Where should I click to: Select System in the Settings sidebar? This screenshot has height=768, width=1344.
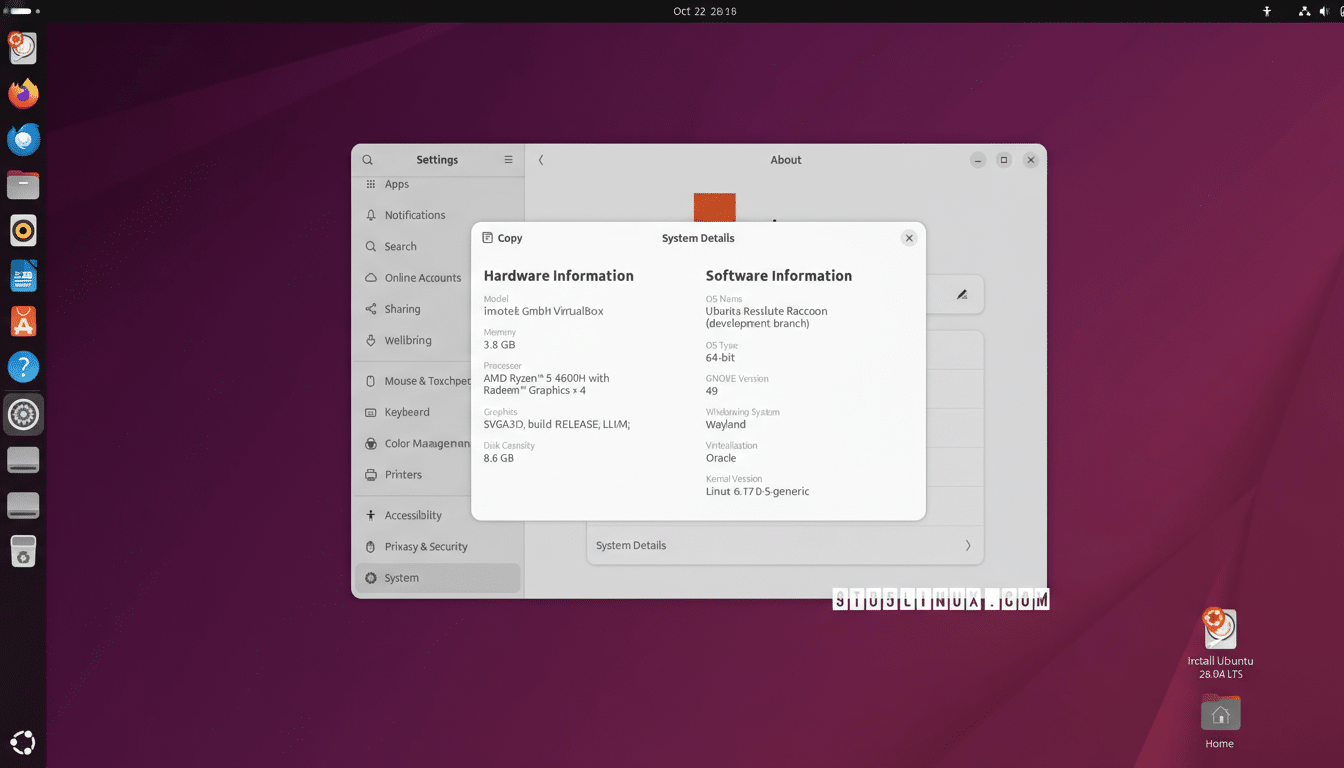[400, 577]
